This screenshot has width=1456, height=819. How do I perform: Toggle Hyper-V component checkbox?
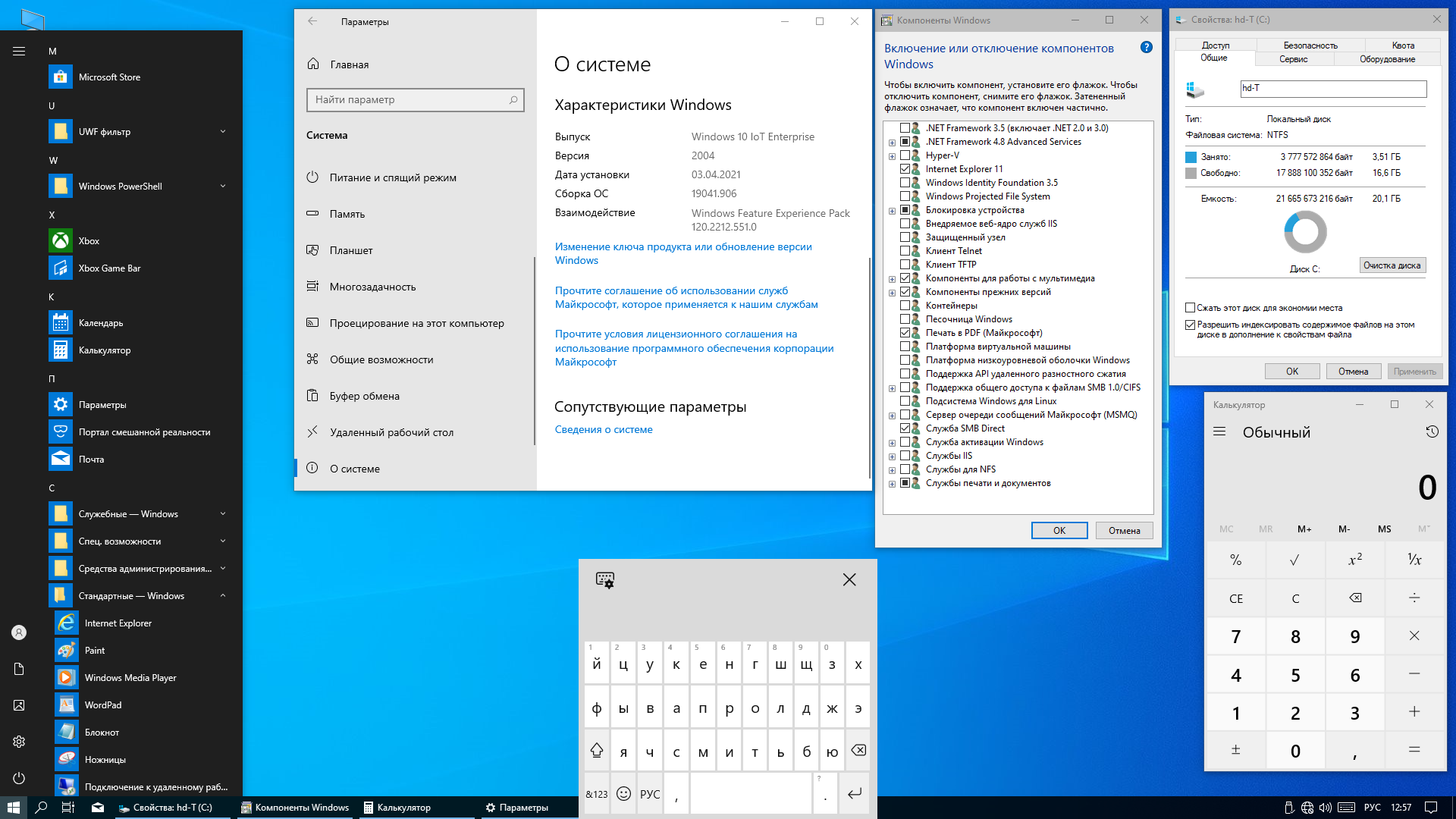tap(905, 155)
